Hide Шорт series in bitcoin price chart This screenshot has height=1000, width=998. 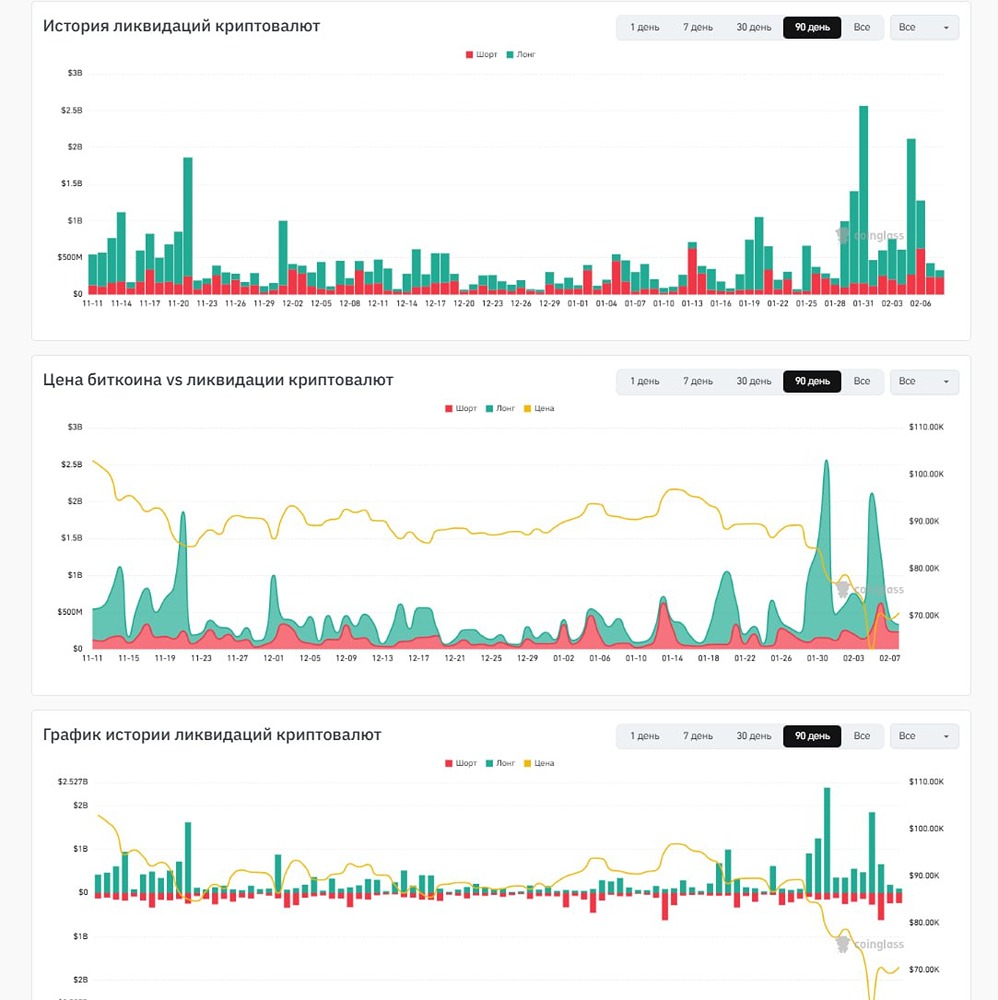tap(461, 409)
